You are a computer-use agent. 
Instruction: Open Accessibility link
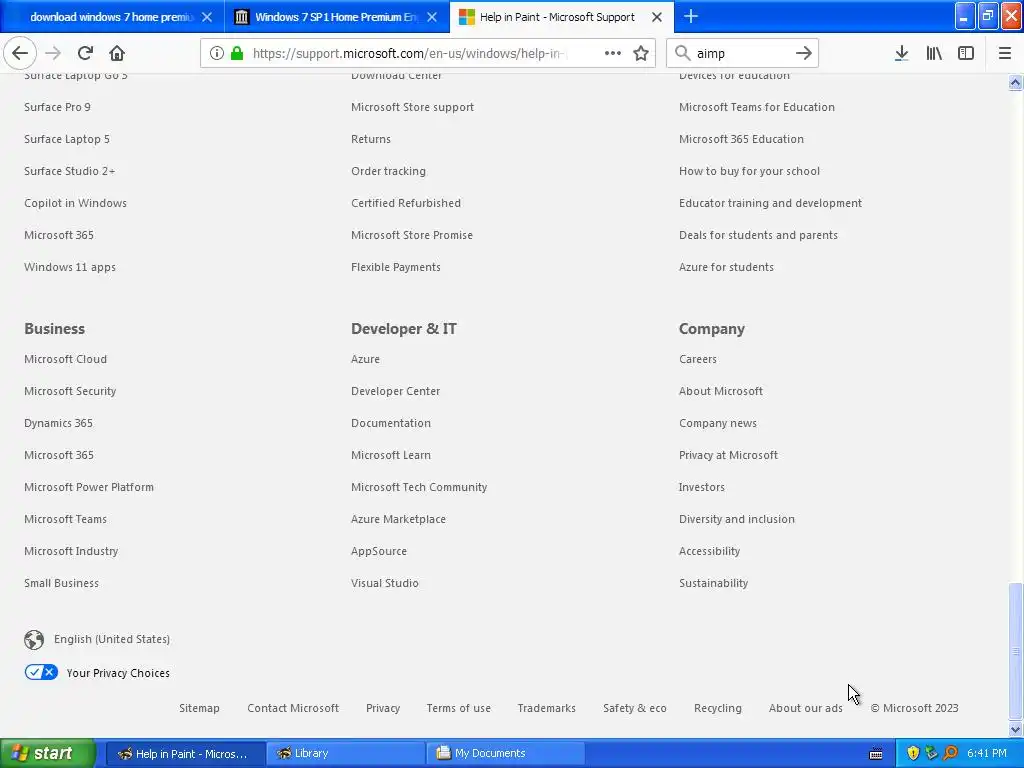pos(710,551)
